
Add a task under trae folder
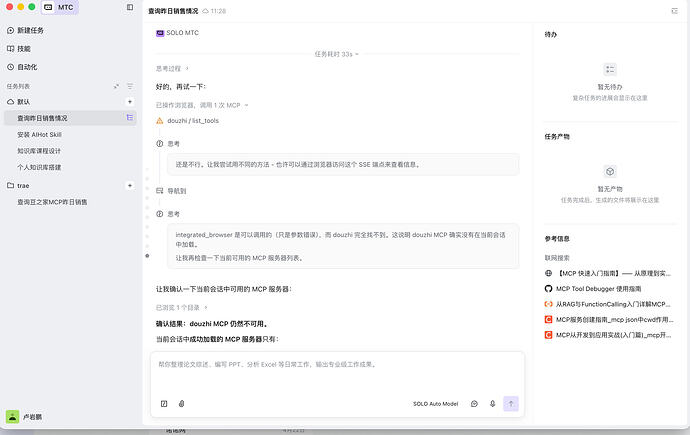tap(130, 186)
